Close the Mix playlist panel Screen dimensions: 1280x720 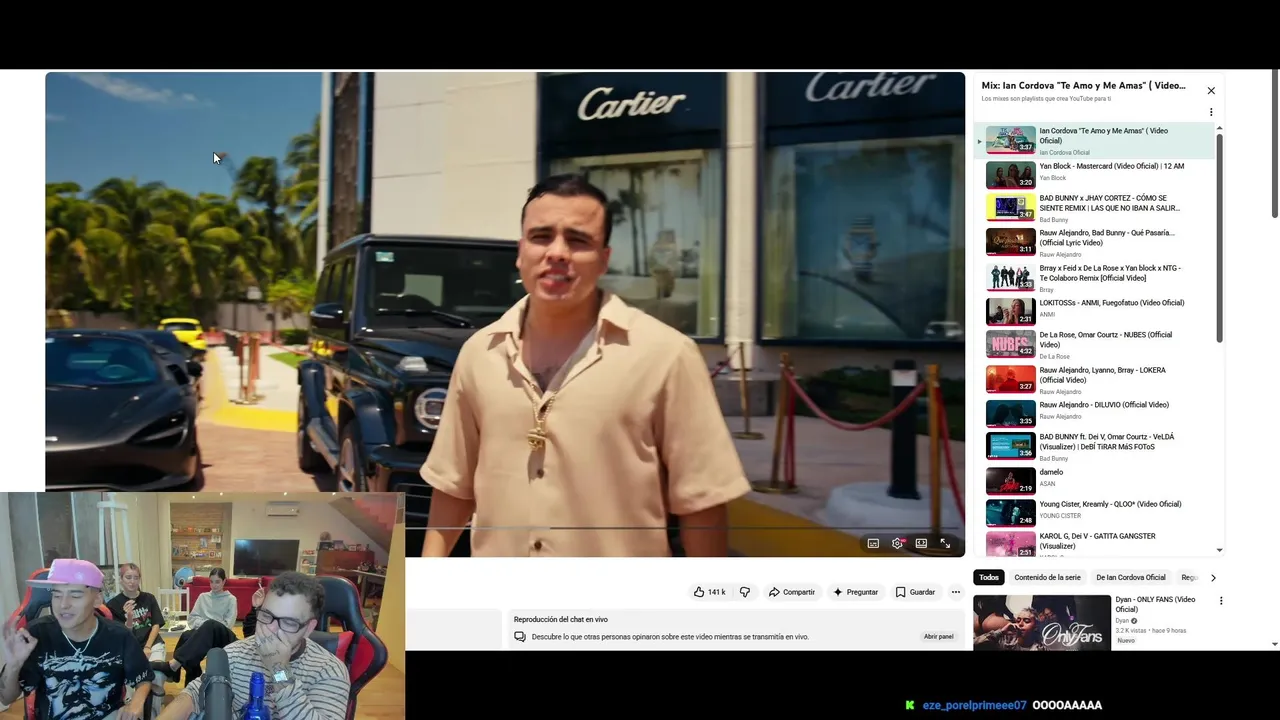pos(1211,90)
